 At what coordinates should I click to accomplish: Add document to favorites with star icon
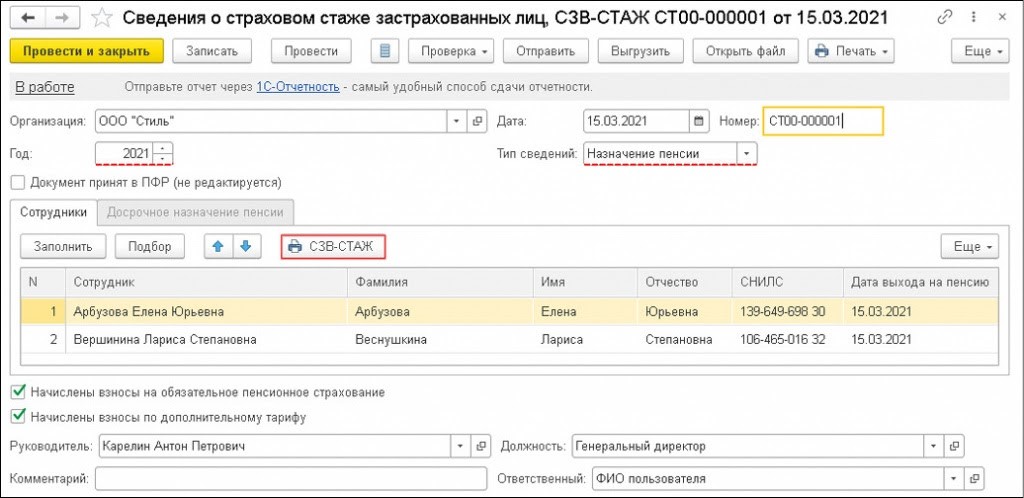click(101, 17)
